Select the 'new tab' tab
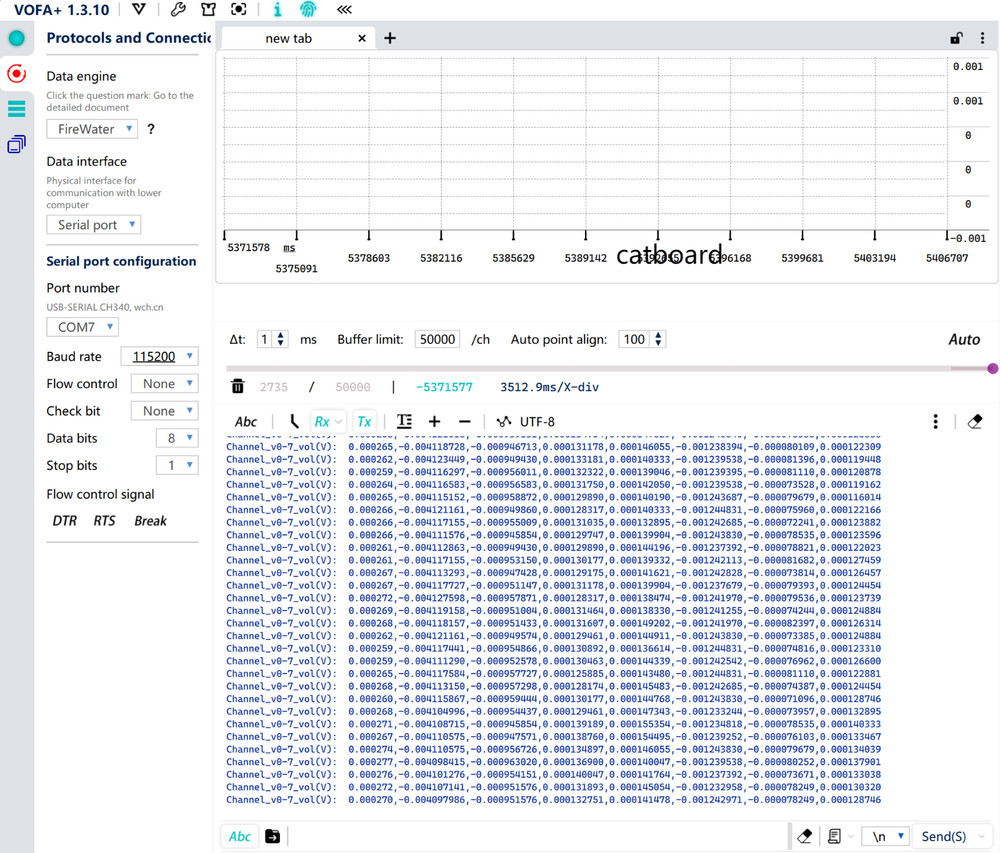The width and height of the screenshot is (1000, 853). 289,38
